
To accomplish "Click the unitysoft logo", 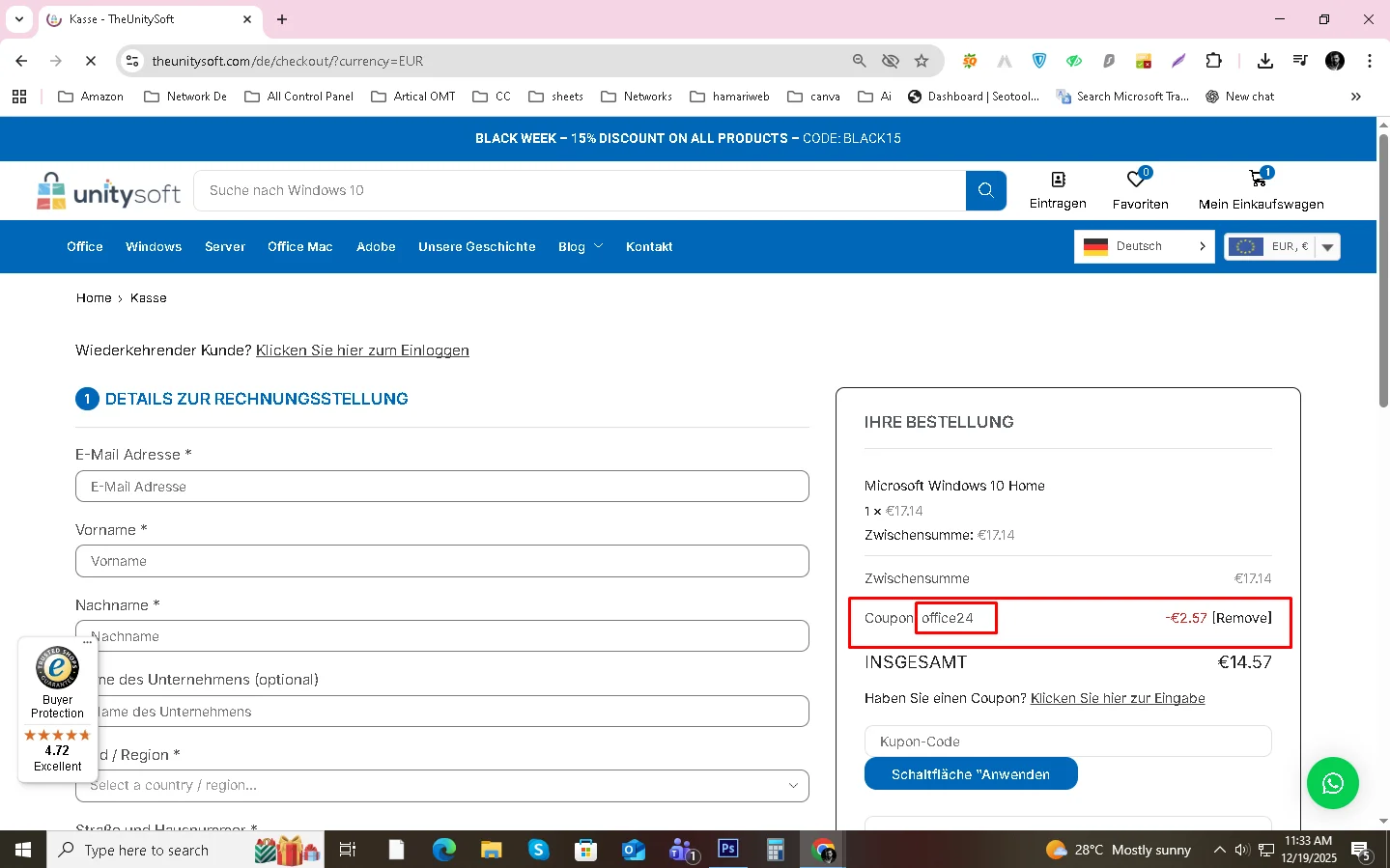I will tap(108, 191).
